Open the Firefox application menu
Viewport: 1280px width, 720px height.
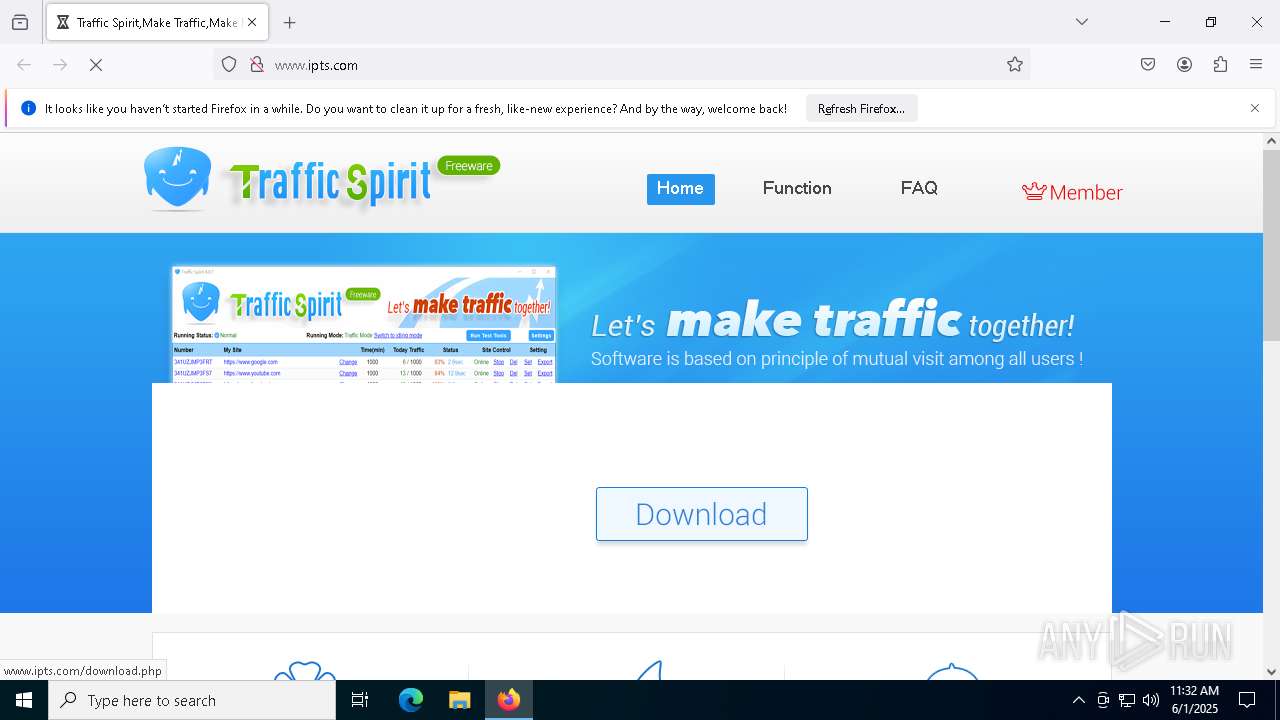point(1256,65)
